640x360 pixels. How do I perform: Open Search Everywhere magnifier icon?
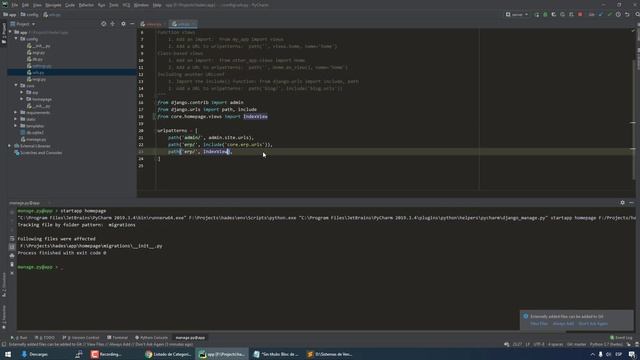pyautogui.click(x=637, y=14)
